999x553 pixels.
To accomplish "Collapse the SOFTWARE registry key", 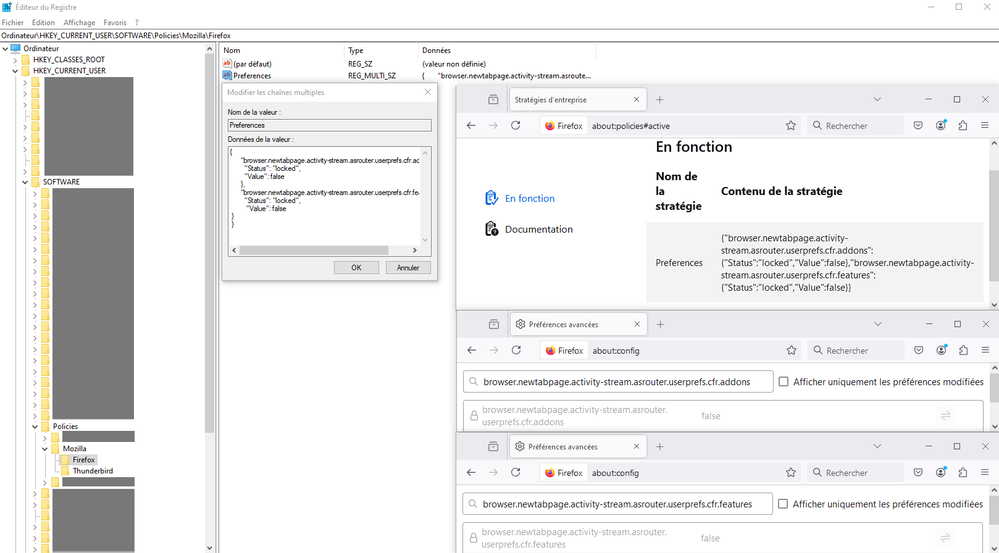I will pos(26,182).
